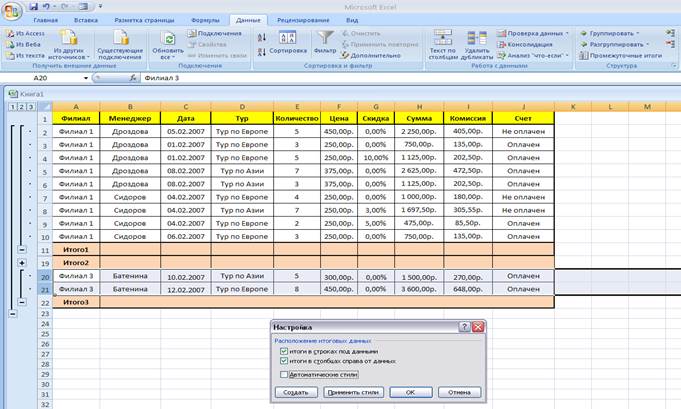
Task: Open 'Разметка страницы' tab
Action: [144, 20]
